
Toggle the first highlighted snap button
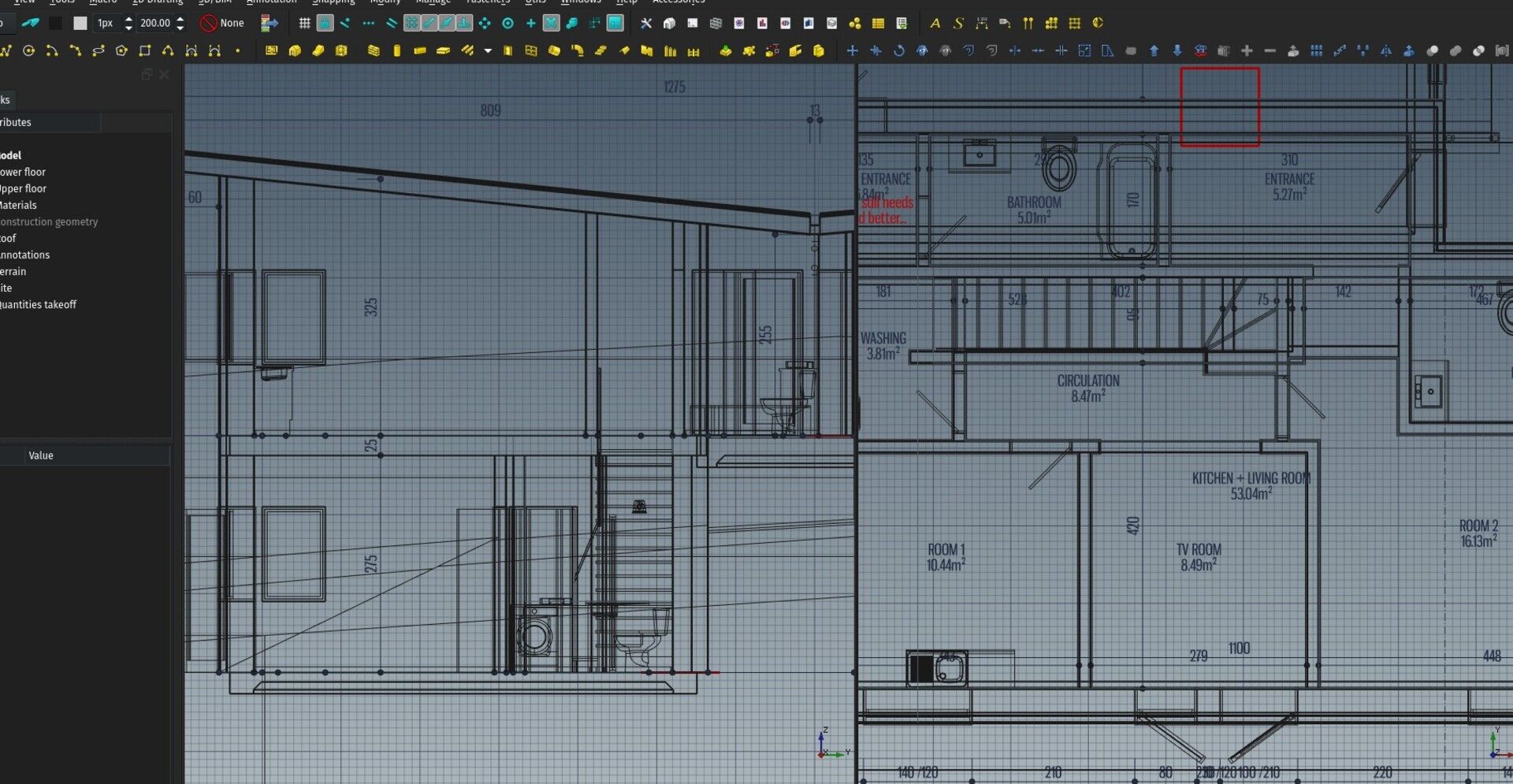pyautogui.click(x=411, y=23)
